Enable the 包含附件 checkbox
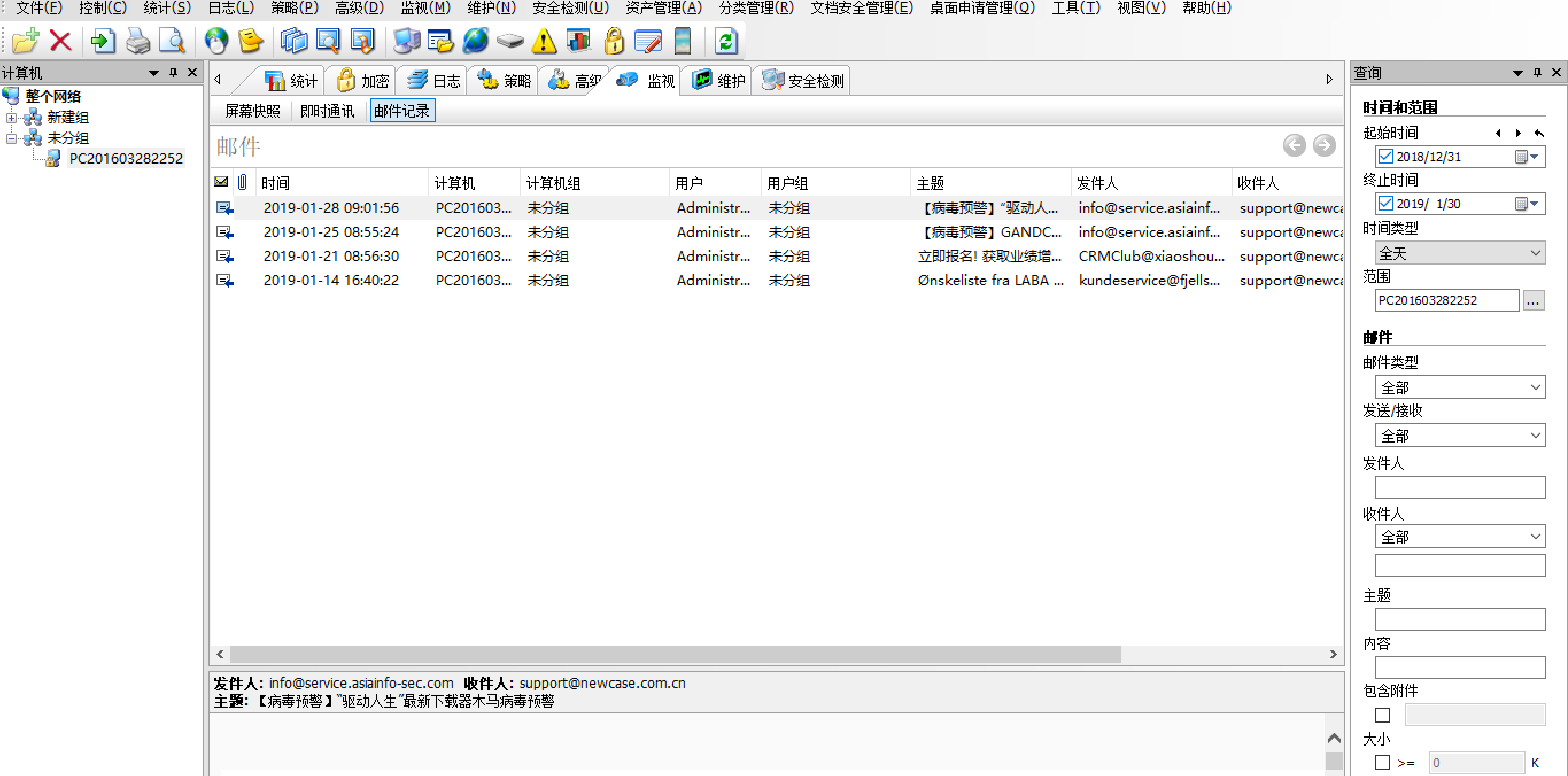 (1382, 715)
